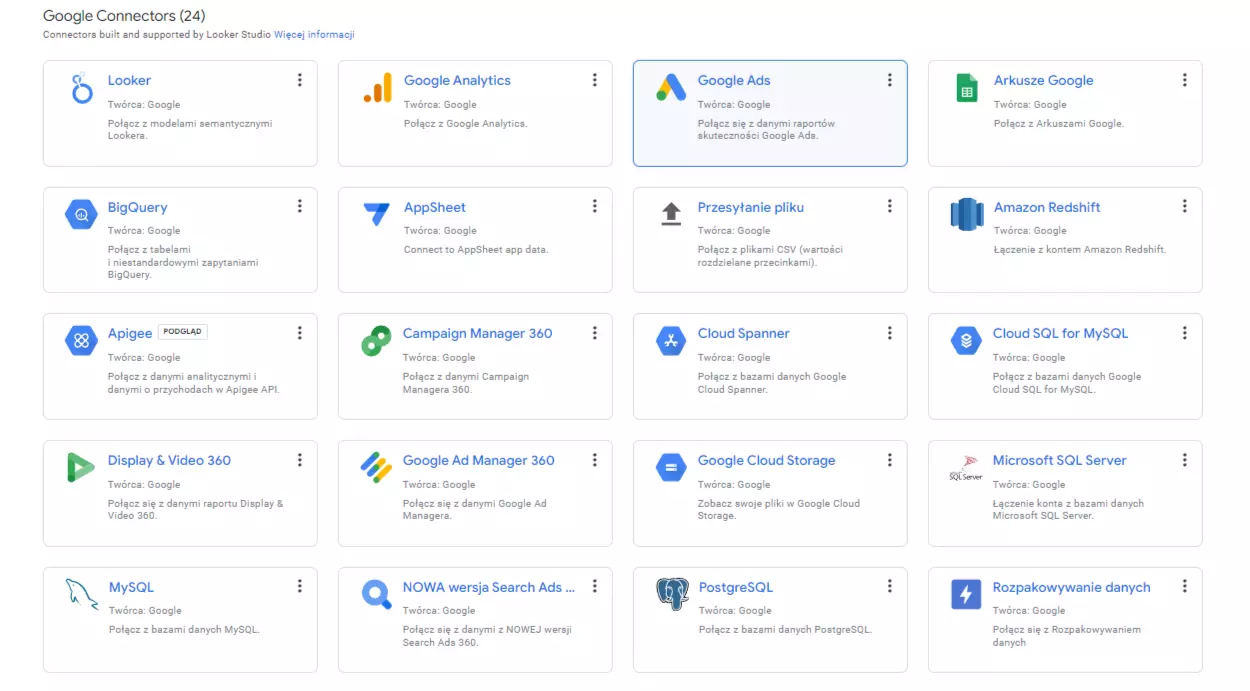Follow the Więcej informacji link
The image size is (1250, 691).
point(314,34)
